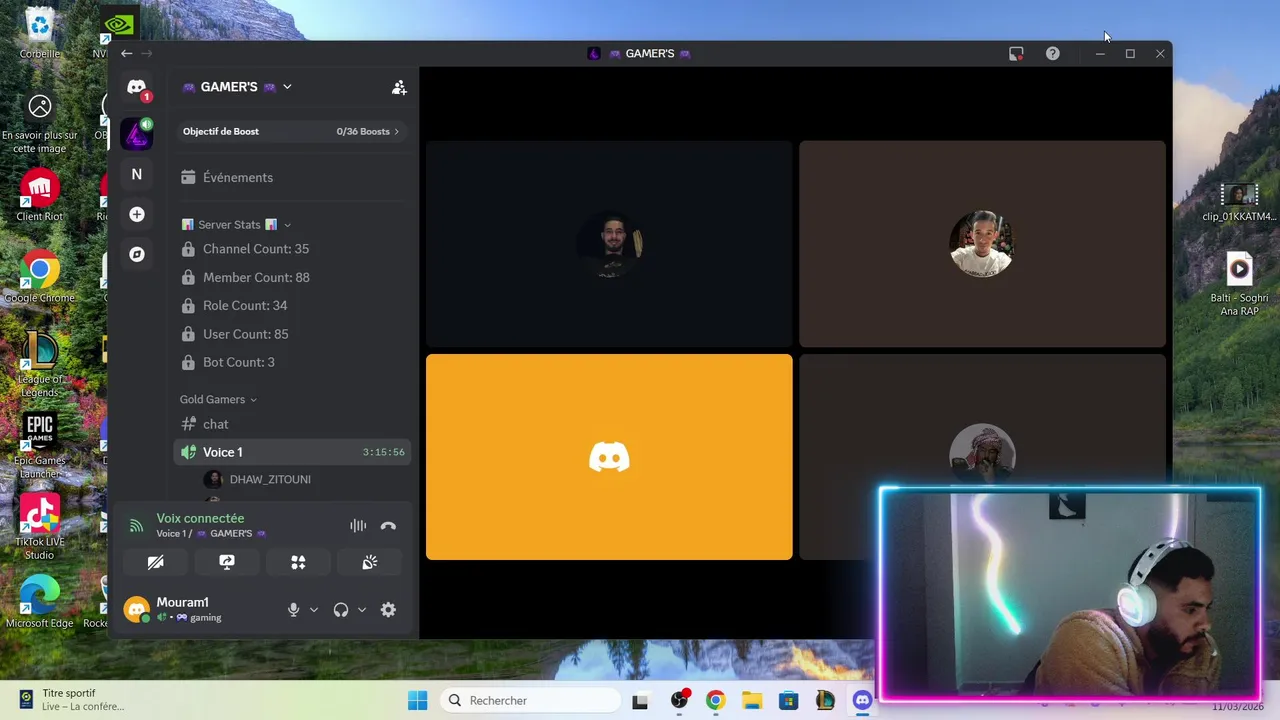Open Task View in the taskbar
The width and height of the screenshot is (1280, 720).
[640, 700]
